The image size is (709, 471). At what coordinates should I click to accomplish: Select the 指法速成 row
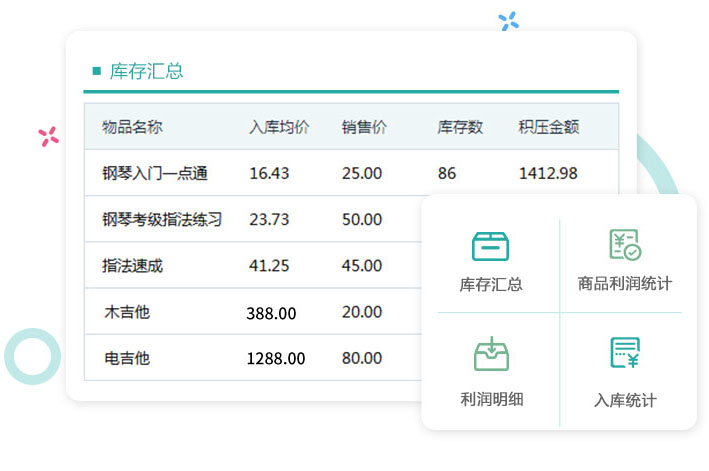[x=132, y=265]
